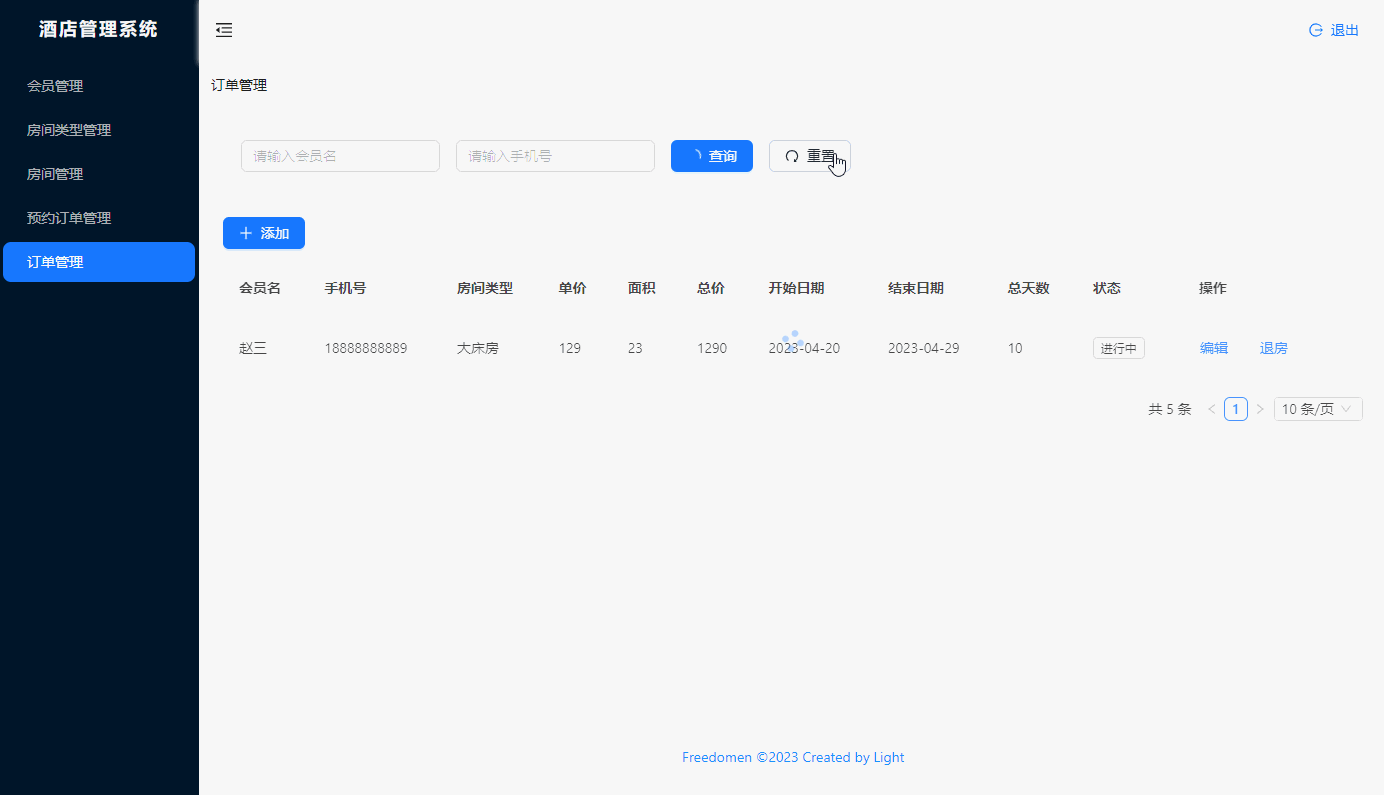This screenshot has height=795, width=1384.
Task: Focus the 请输入手机号 input field
Action: 555,156
